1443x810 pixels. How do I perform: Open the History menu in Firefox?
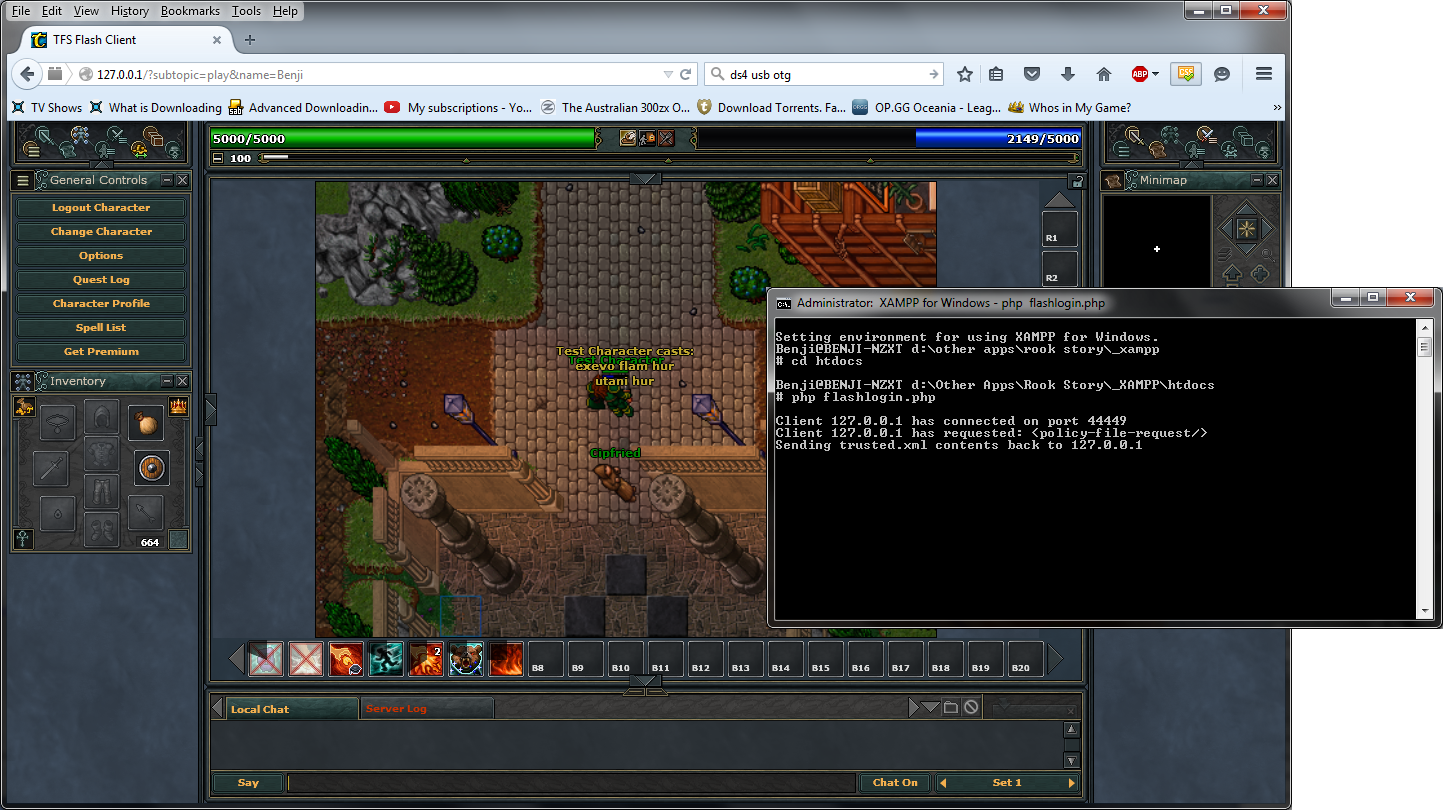pos(130,11)
